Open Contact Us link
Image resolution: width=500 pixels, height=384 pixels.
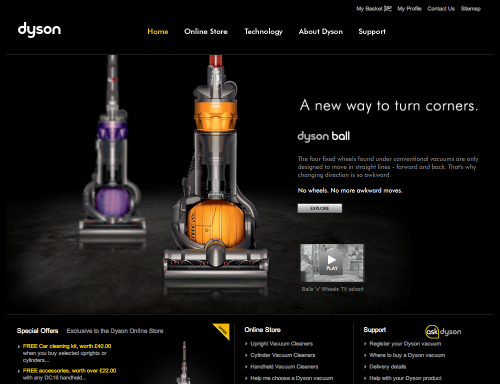441,9
